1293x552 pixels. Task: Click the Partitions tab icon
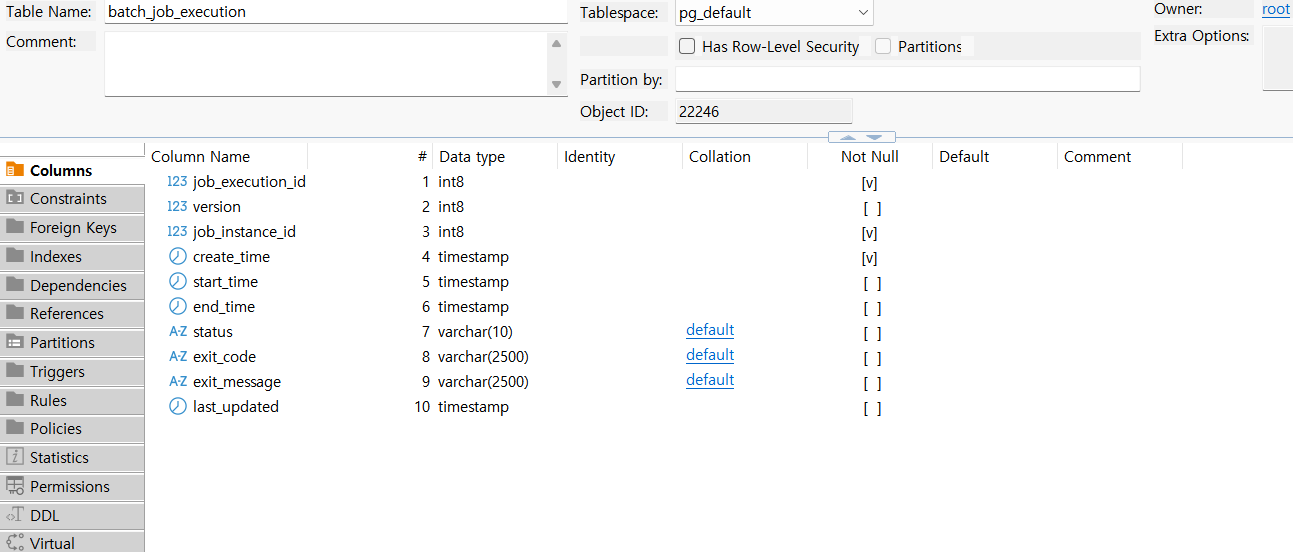pyautogui.click(x=15, y=342)
